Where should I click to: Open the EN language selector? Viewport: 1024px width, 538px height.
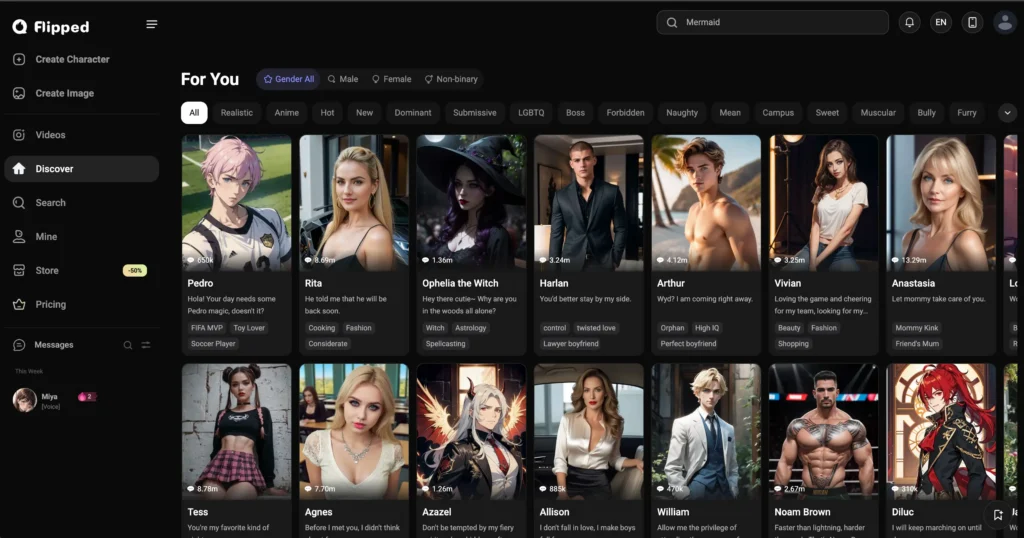pyautogui.click(x=941, y=22)
